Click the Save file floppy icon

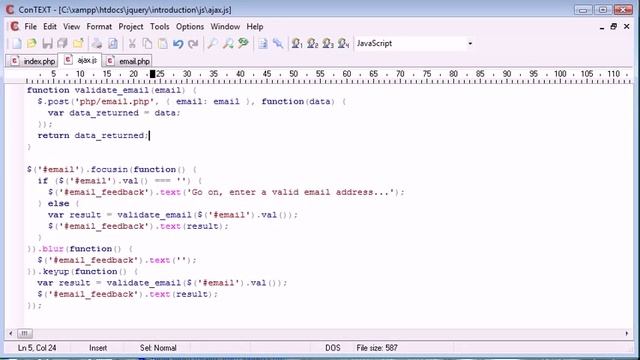pos(47,43)
